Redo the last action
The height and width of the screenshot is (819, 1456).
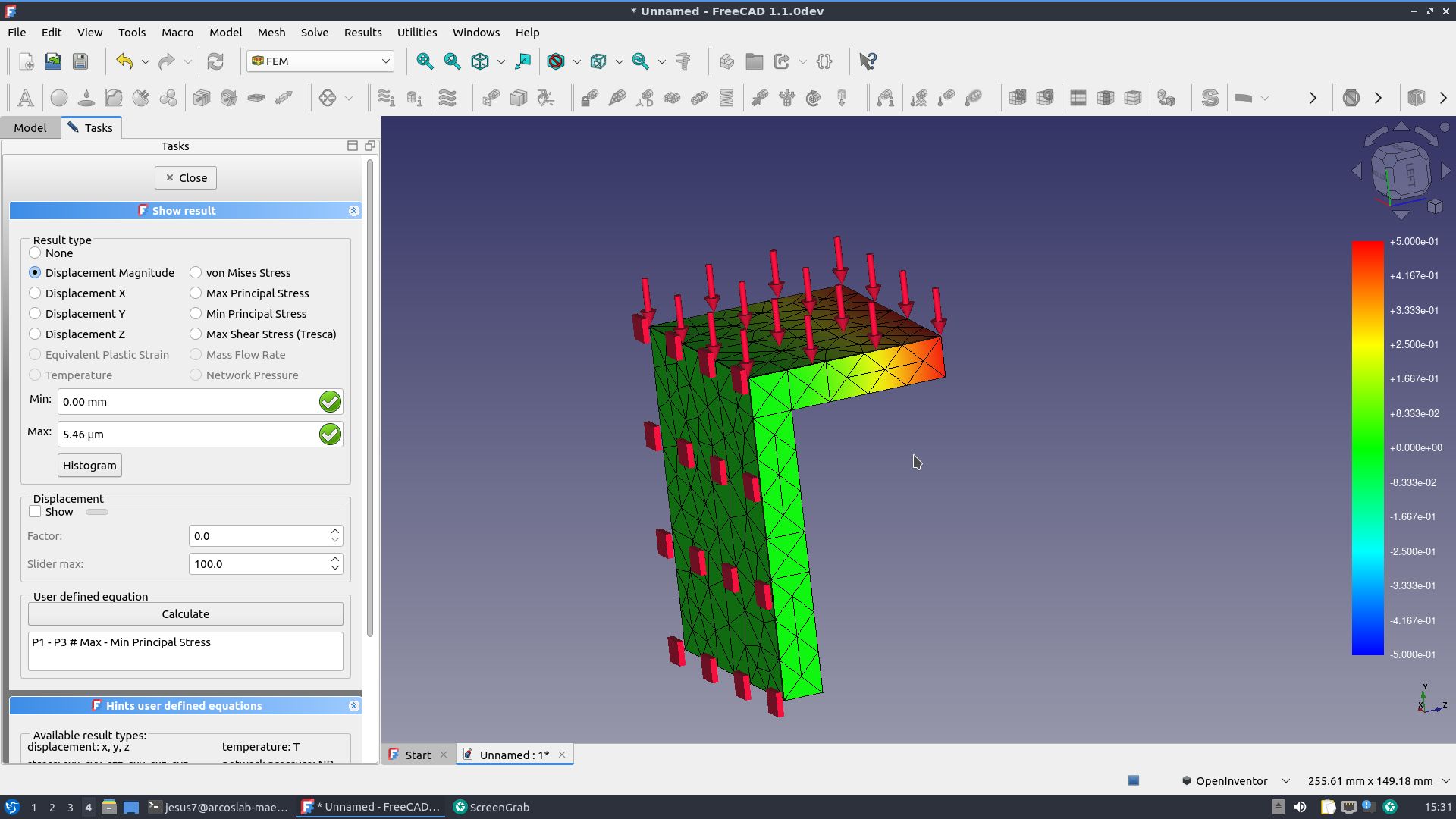pos(167,61)
